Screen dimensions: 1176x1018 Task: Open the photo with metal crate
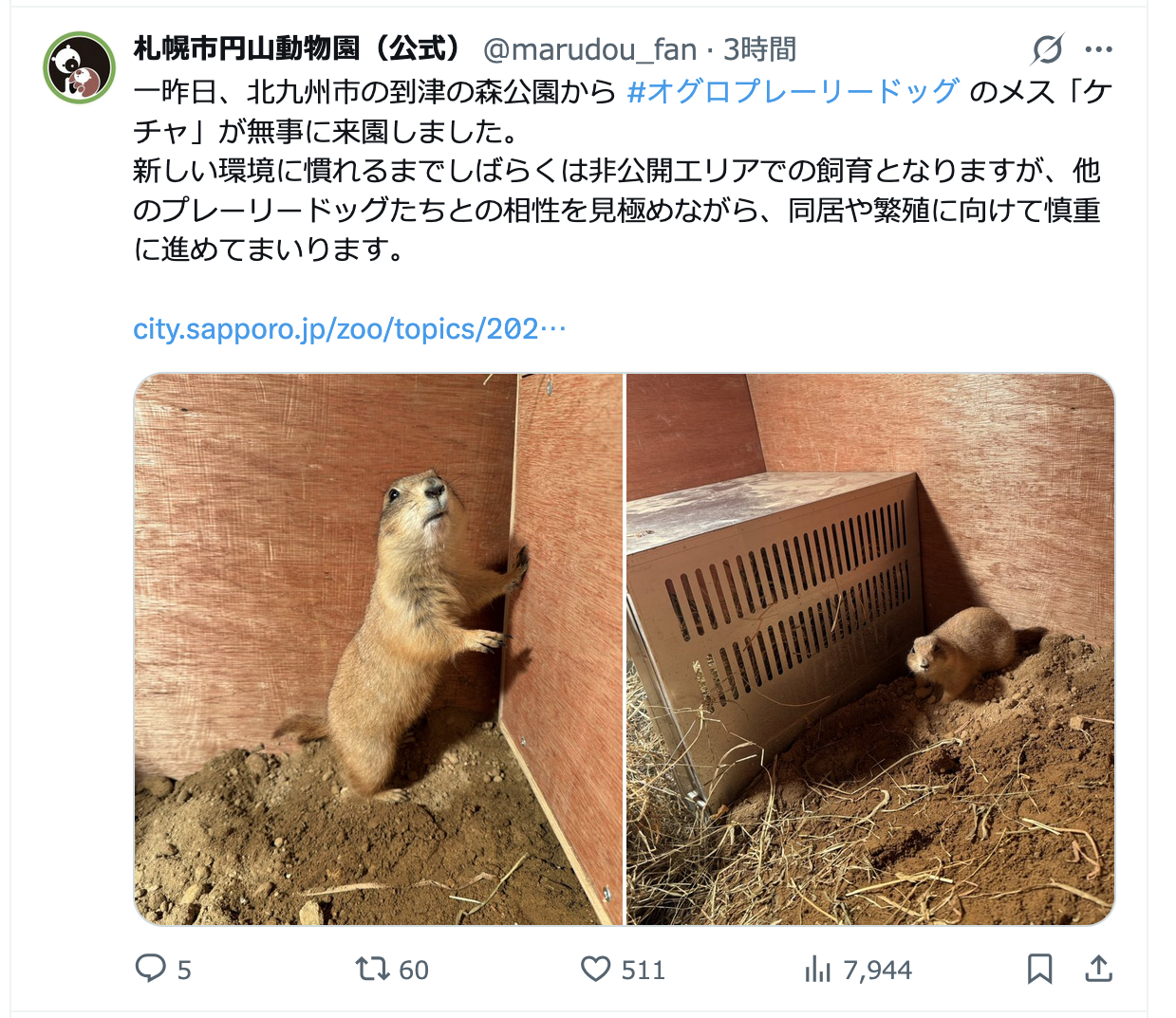pos(870,649)
